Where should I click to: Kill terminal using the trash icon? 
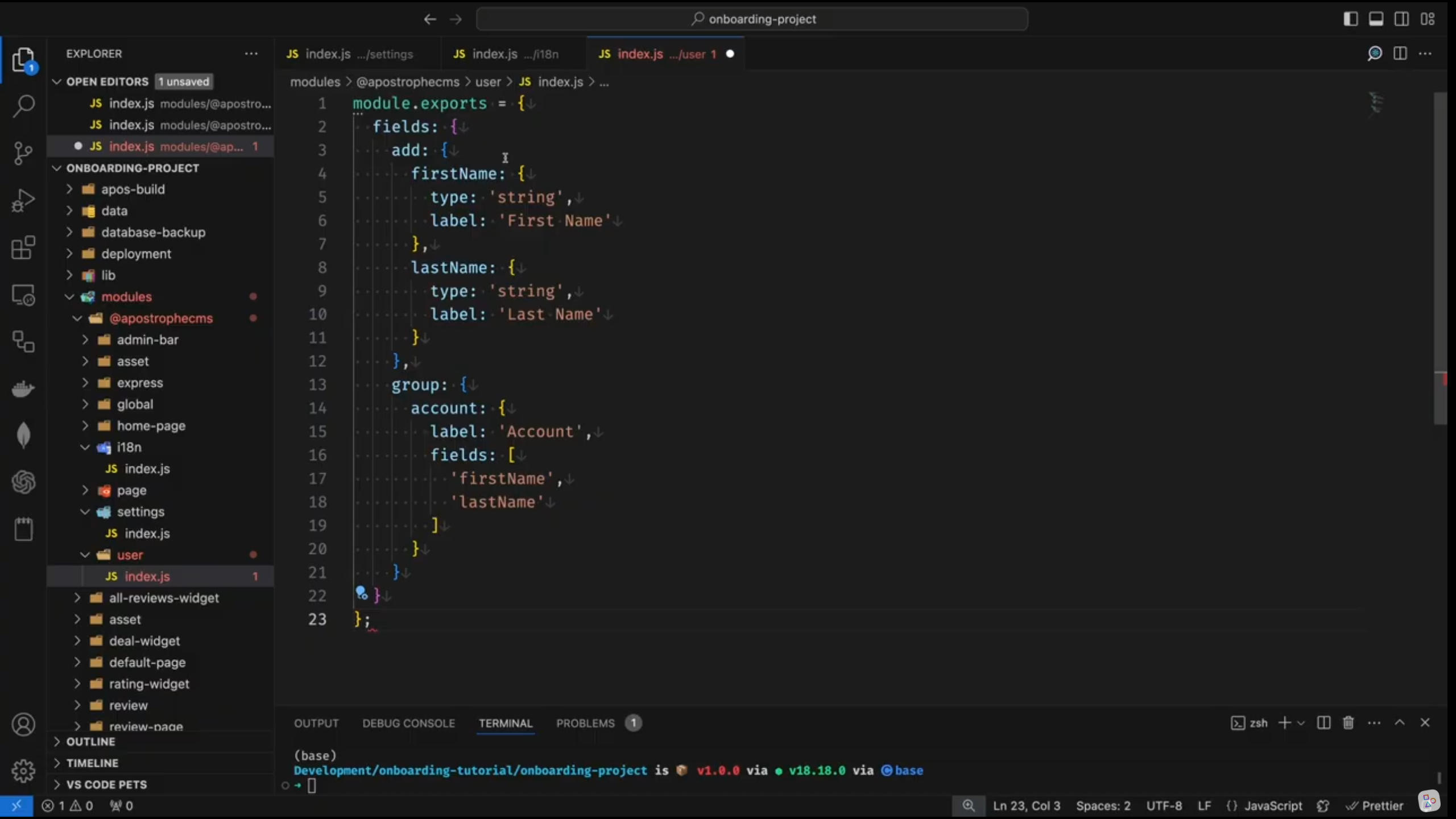1348,723
